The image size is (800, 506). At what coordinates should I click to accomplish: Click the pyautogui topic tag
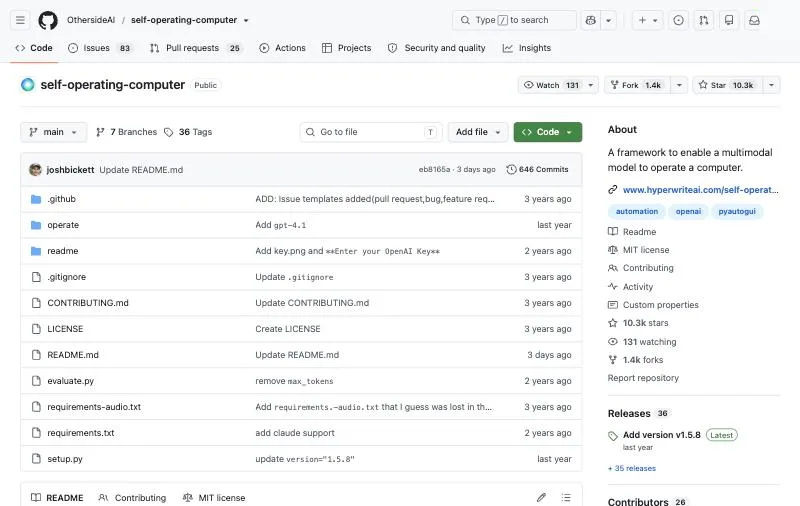(737, 211)
